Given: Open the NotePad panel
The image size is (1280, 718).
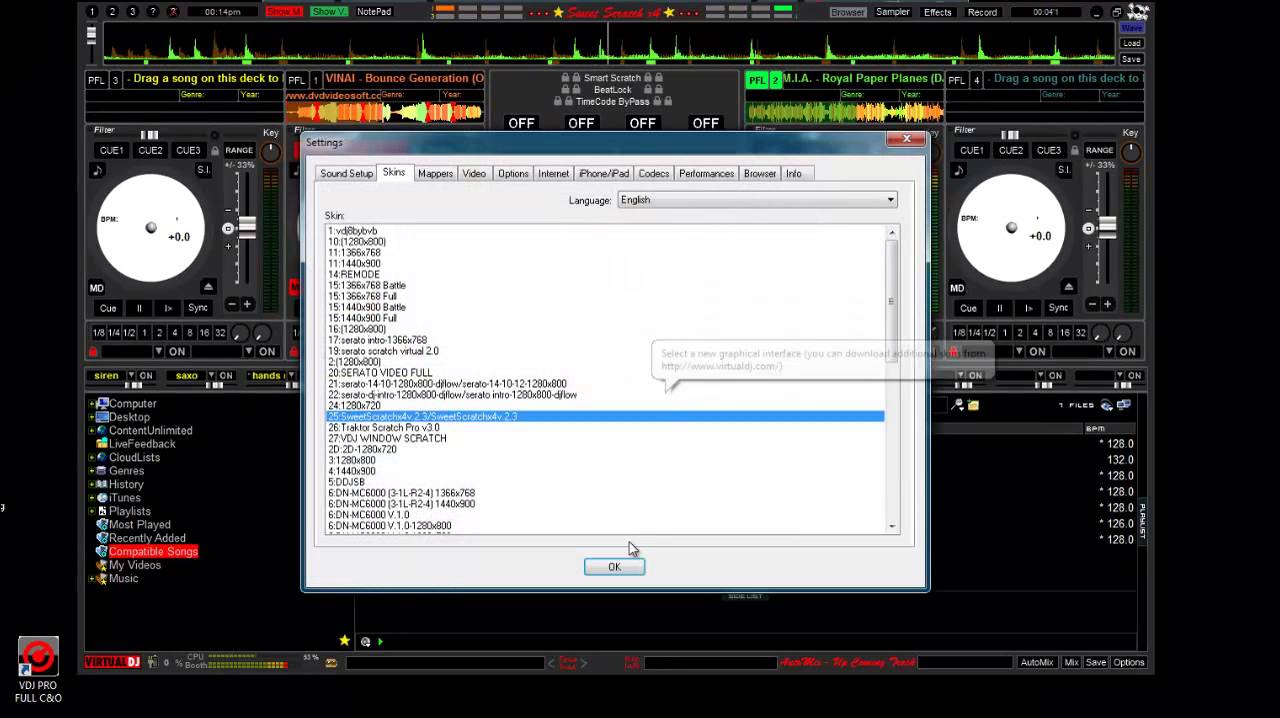Looking at the screenshot, I should click(x=374, y=12).
